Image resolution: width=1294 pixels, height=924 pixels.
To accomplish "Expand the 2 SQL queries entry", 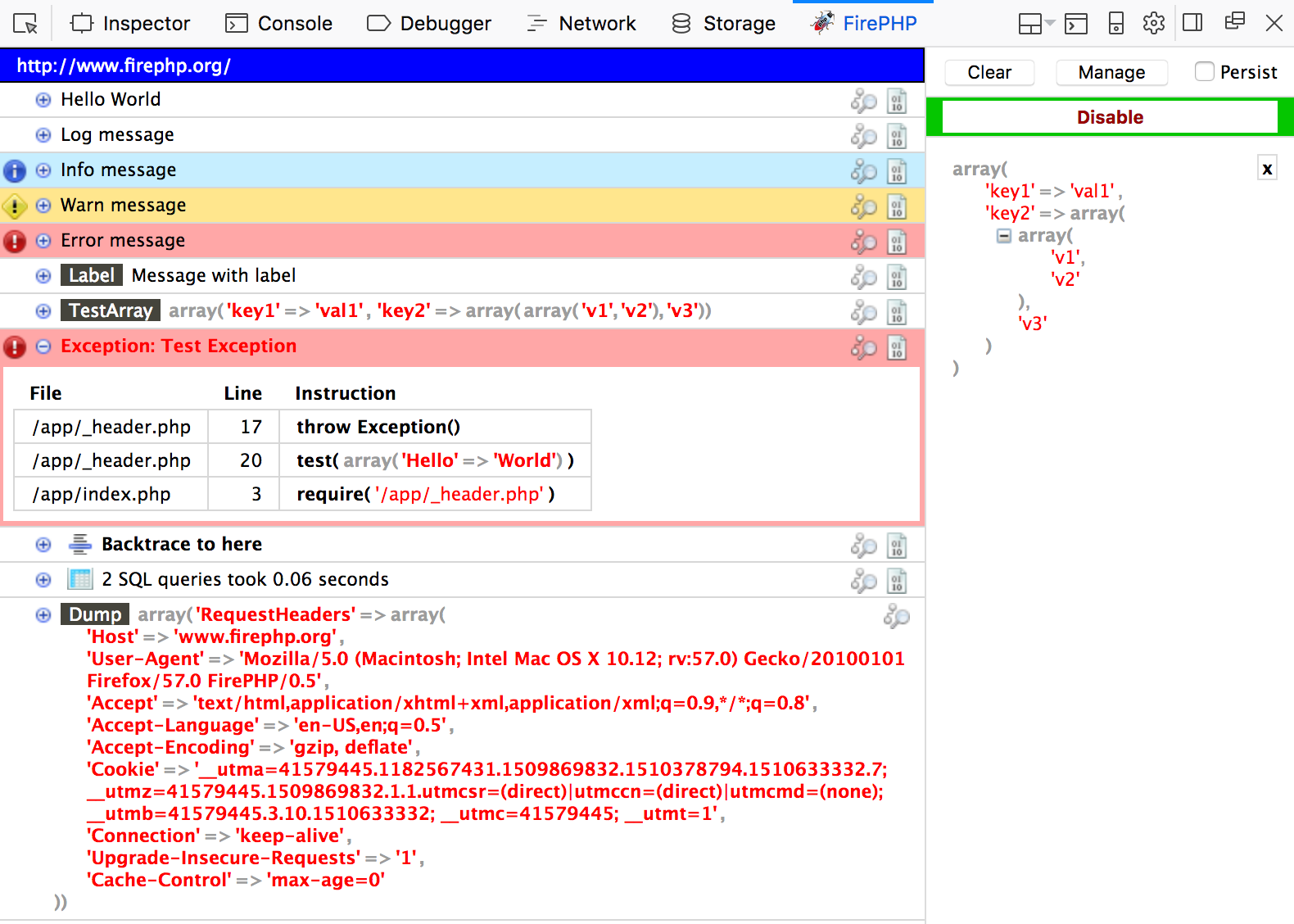I will (43, 580).
